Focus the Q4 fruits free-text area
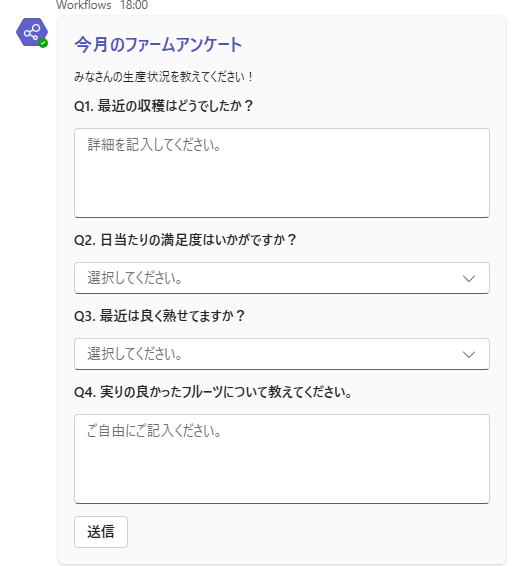Image resolution: width=513 pixels, height=566 pixels. 282,459
